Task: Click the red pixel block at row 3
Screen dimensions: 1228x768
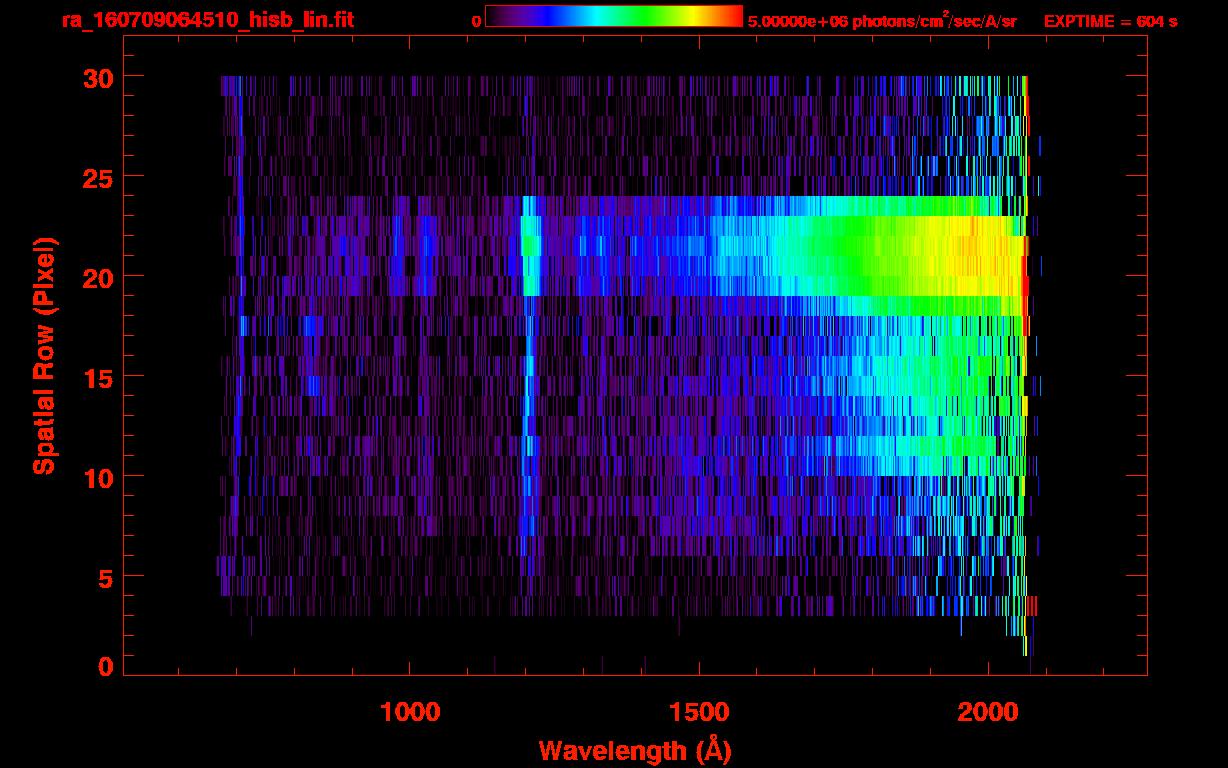Action: point(1032,606)
